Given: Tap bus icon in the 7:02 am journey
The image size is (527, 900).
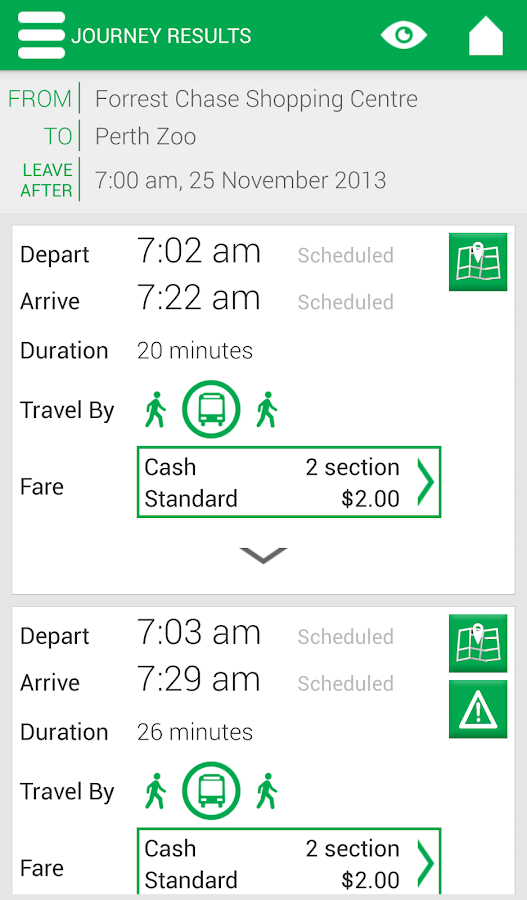Looking at the screenshot, I should 211,410.
